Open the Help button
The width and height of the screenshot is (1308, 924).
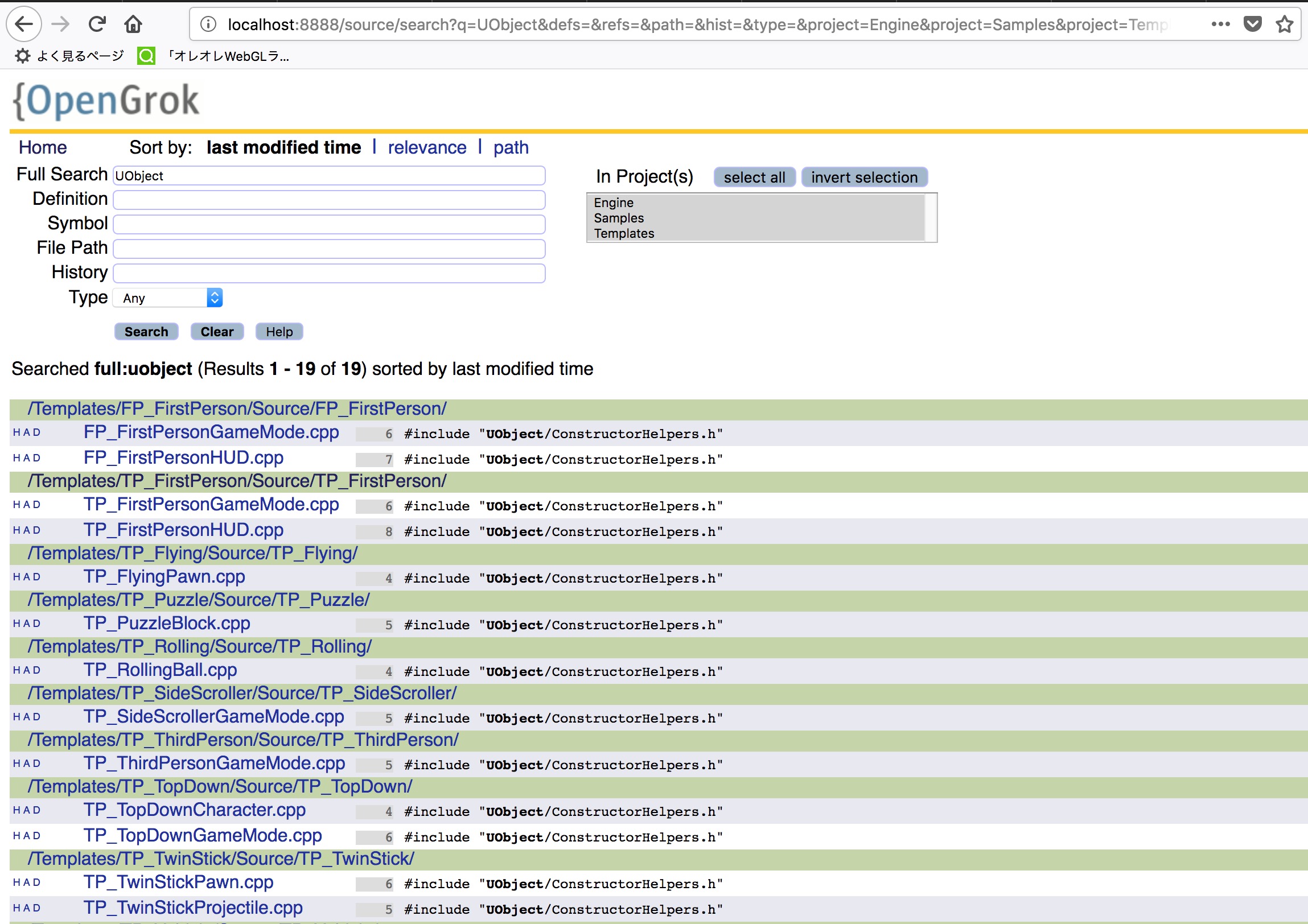279,331
